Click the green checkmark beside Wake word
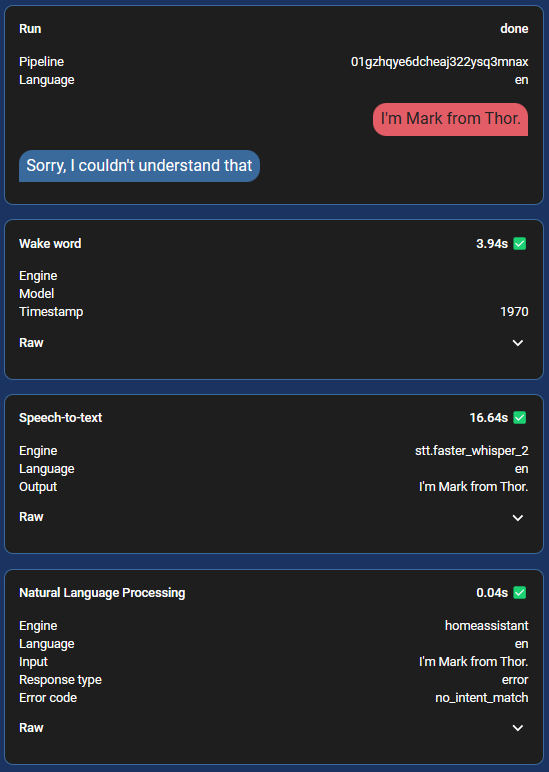This screenshot has width=549, height=772. tap(519, 244)
